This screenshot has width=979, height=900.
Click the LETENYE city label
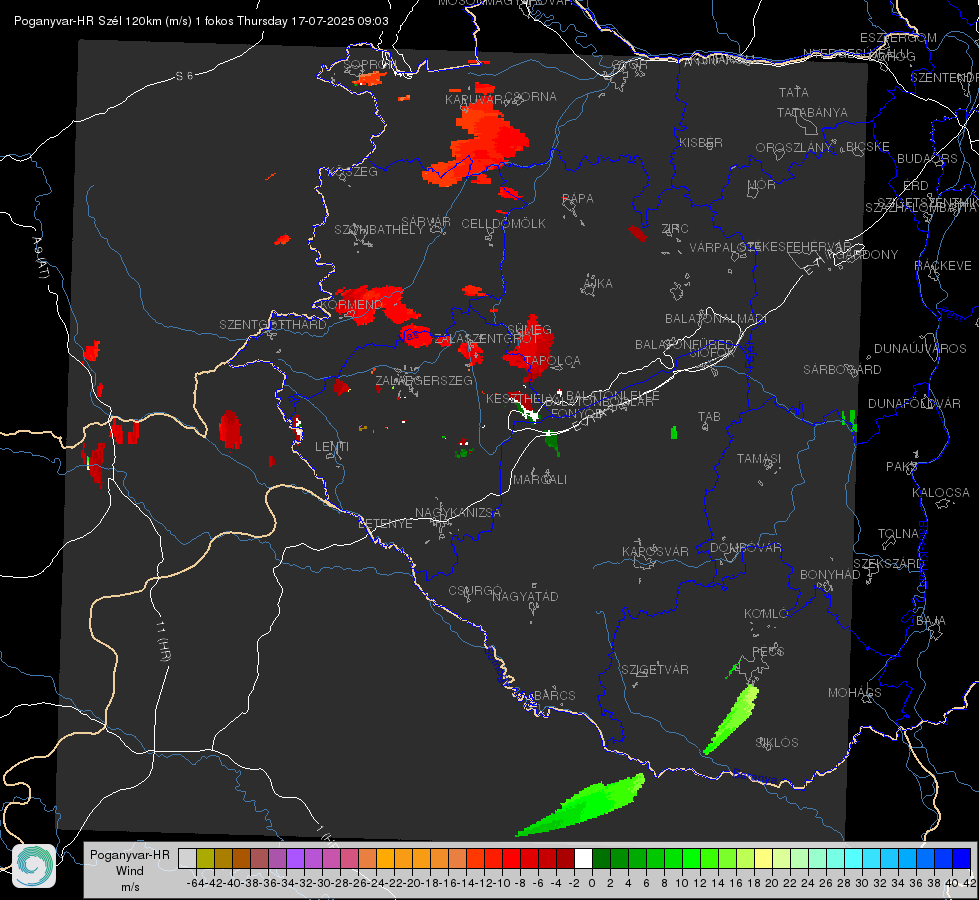pos(385,524)
